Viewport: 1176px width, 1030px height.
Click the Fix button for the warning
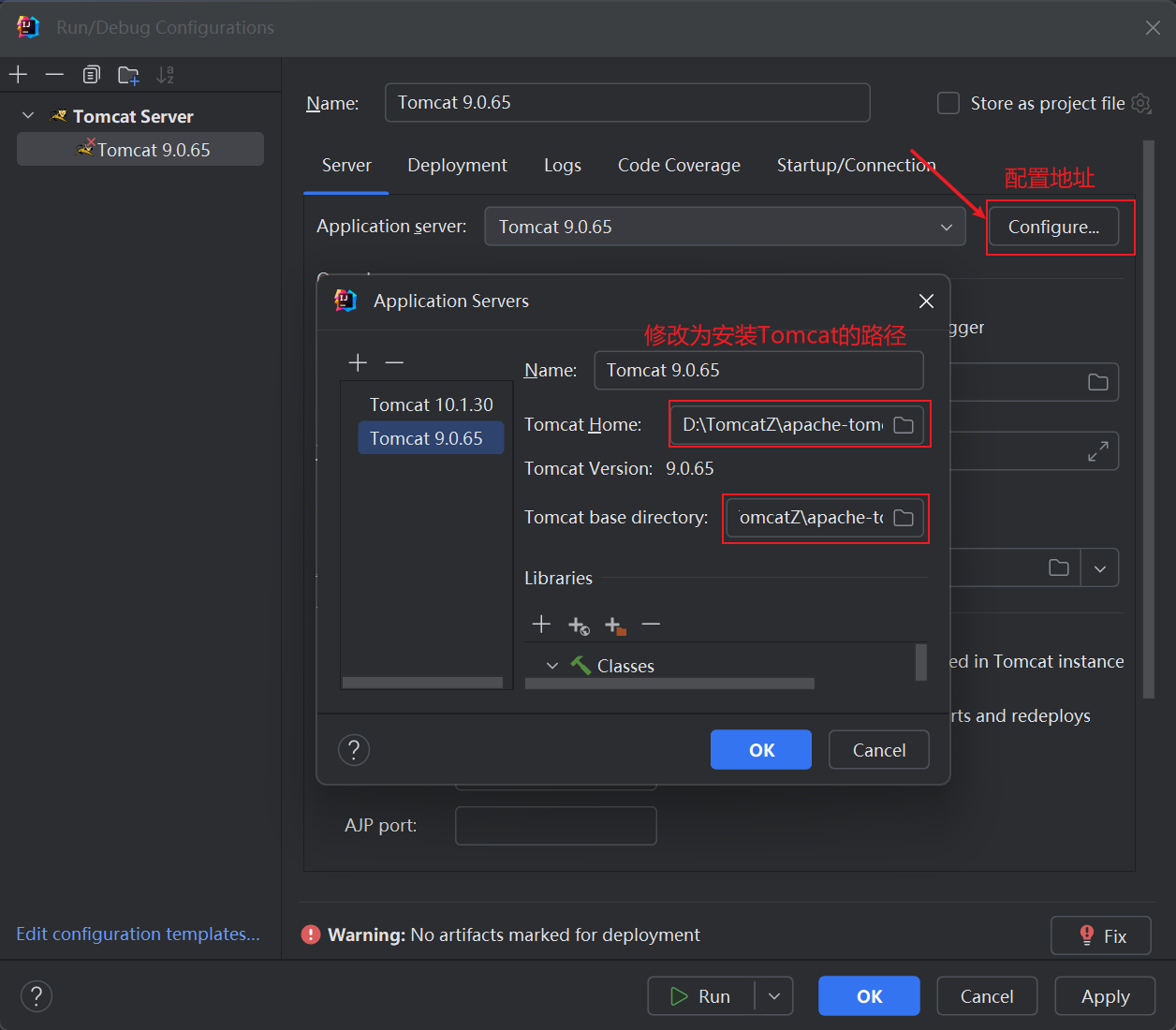(x=1101, y=935)
